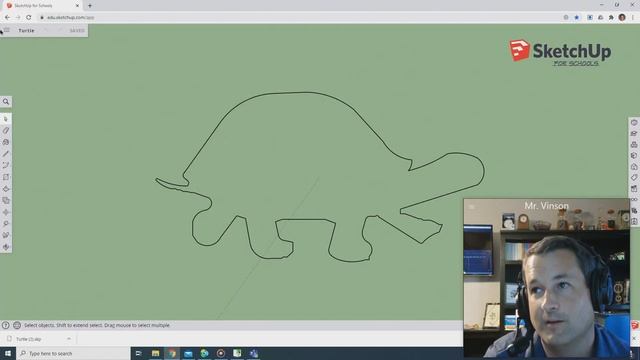Image resolution: width=640 pixels, height=360 pixels.
Task: Open the browser Extensions puzzle icon
Action: (611, 18)
